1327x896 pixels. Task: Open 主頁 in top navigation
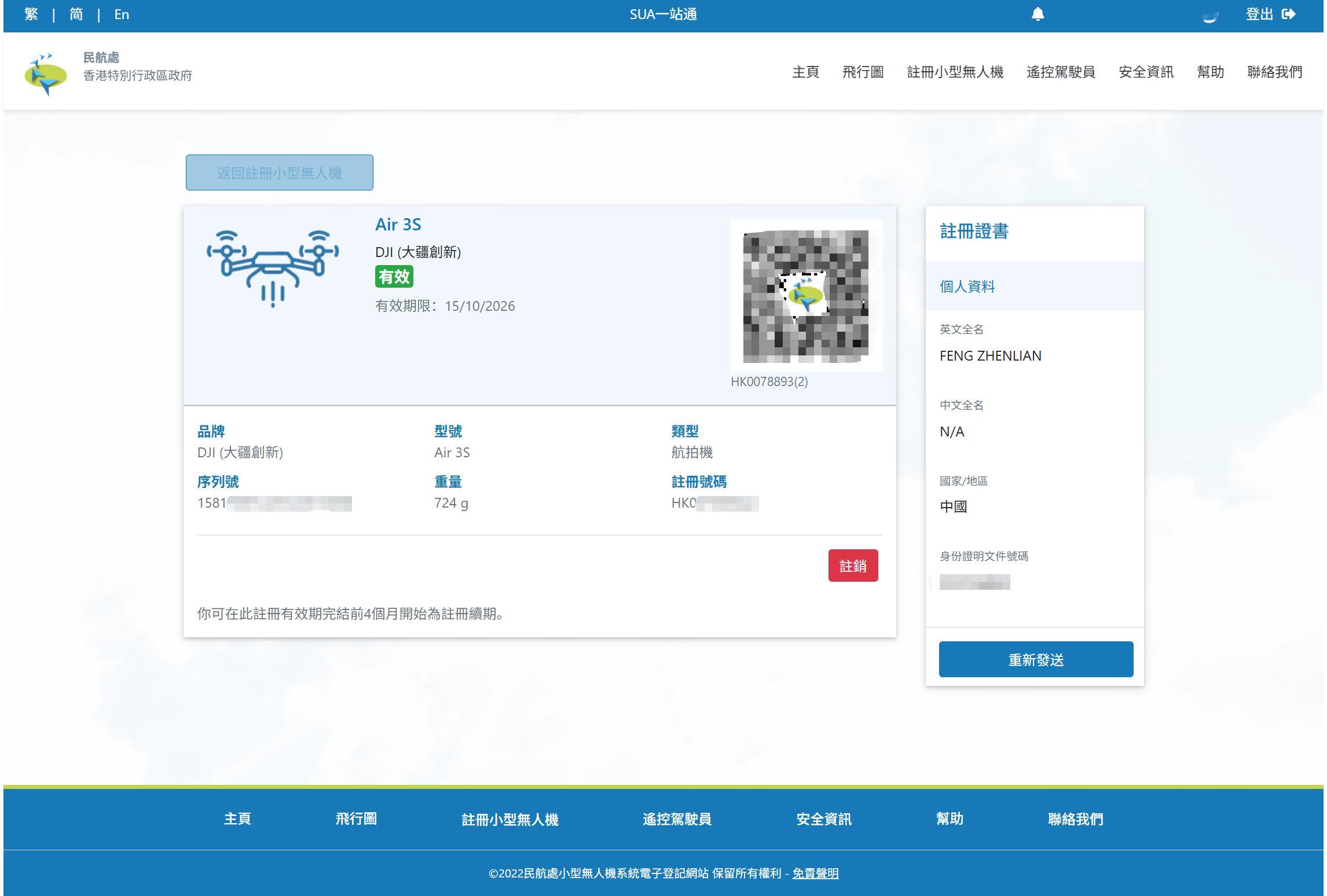coord(805,72)
